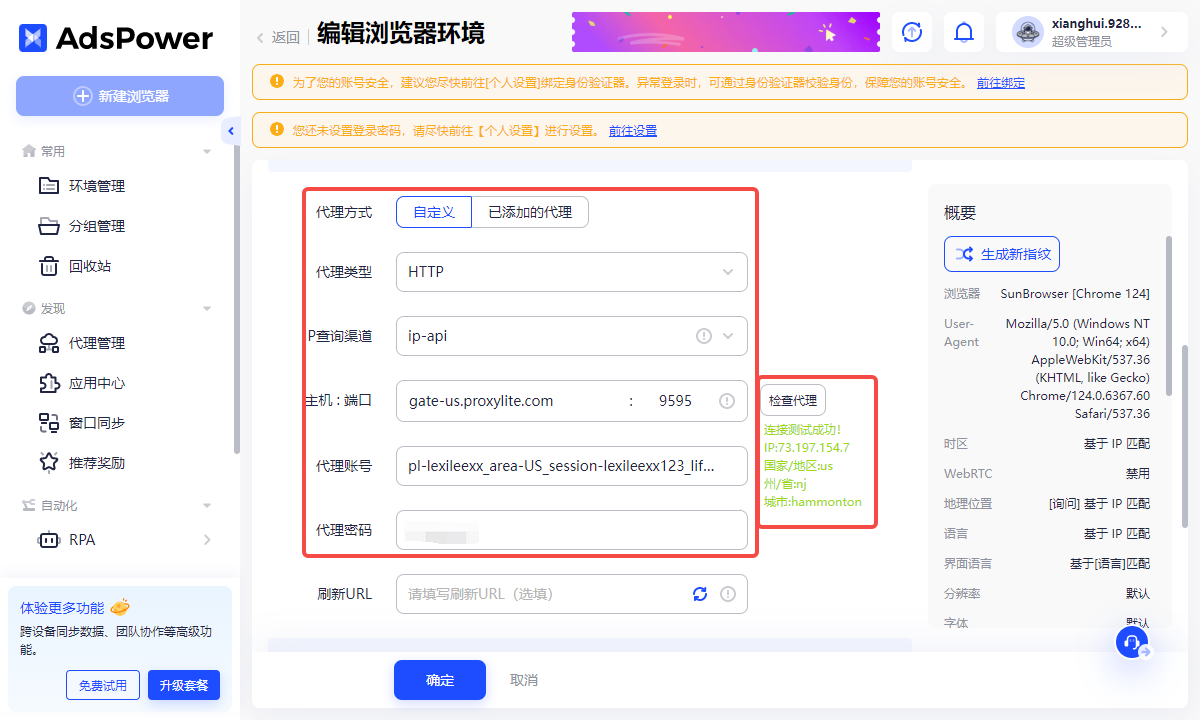
Task: Click the port field 9595
Action: click(x=676, y=401)
